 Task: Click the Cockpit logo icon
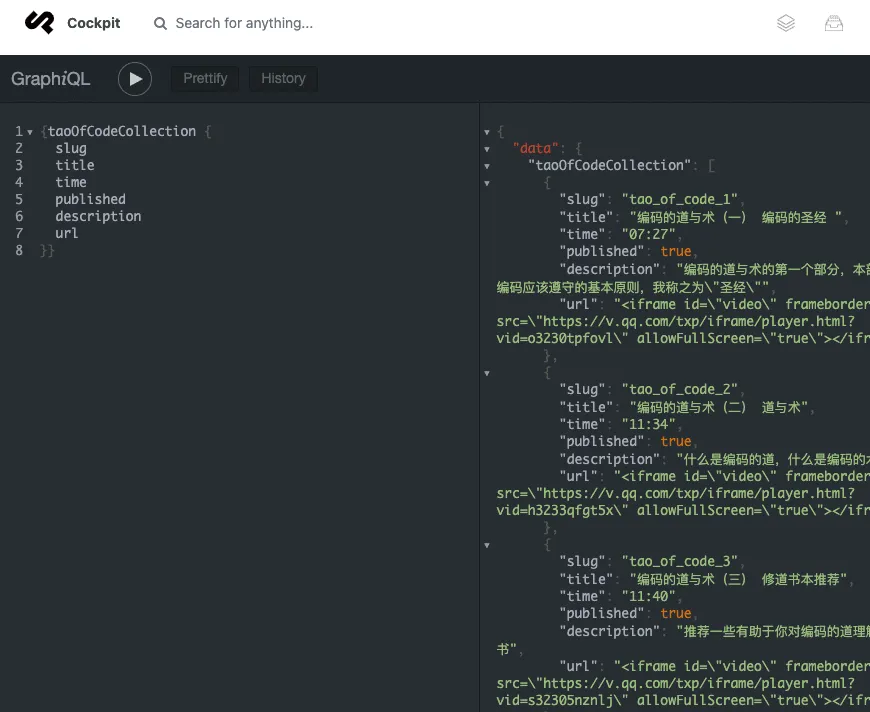pyautogui.click(x=39, y=23)
